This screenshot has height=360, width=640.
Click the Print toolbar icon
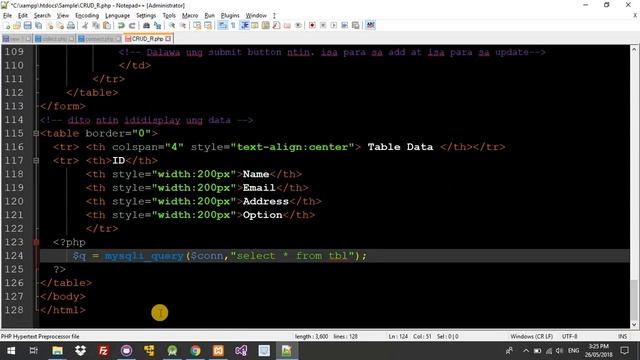pyautogui.click(x=71, y=25)
